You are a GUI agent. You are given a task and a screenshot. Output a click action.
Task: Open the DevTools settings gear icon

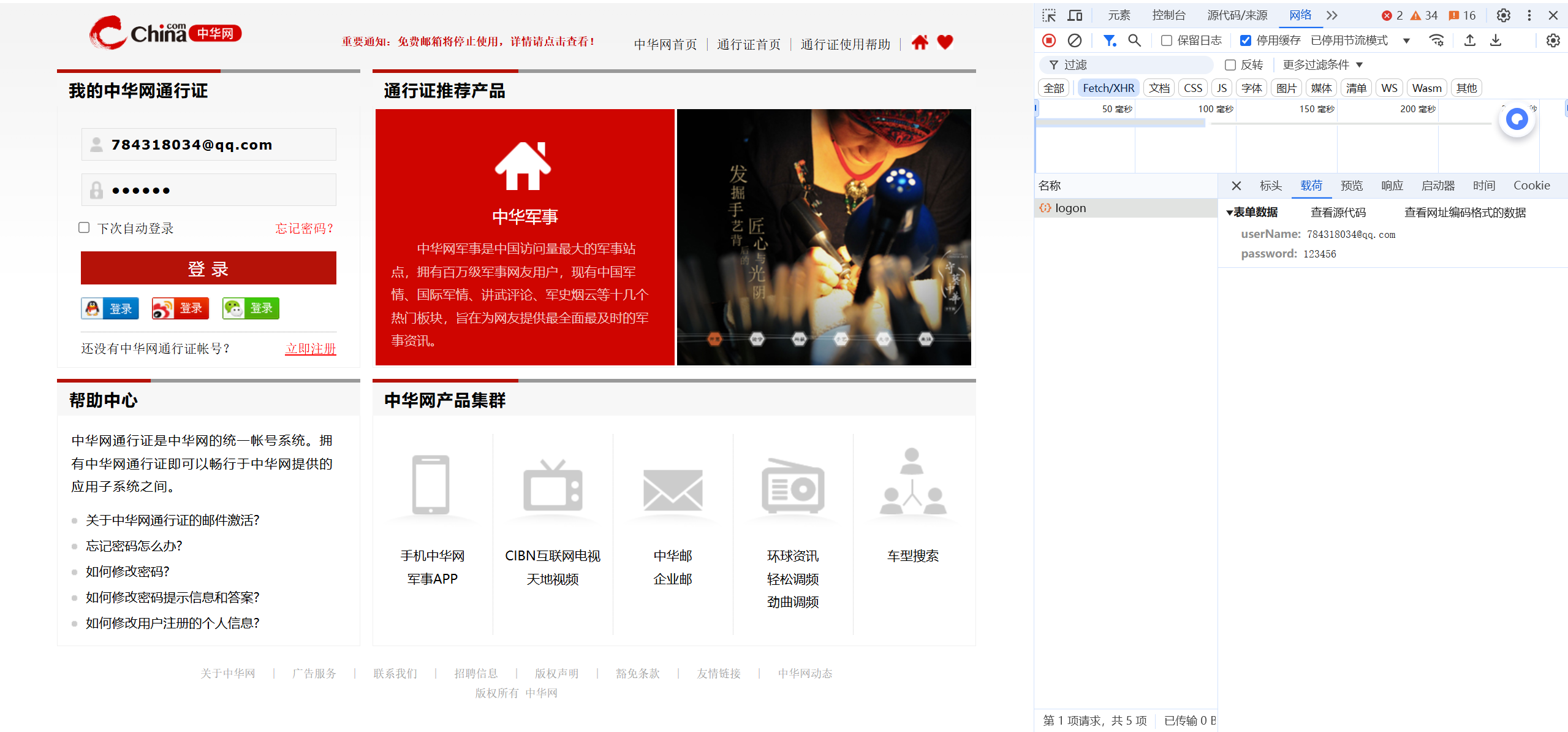click(1503, 15)
